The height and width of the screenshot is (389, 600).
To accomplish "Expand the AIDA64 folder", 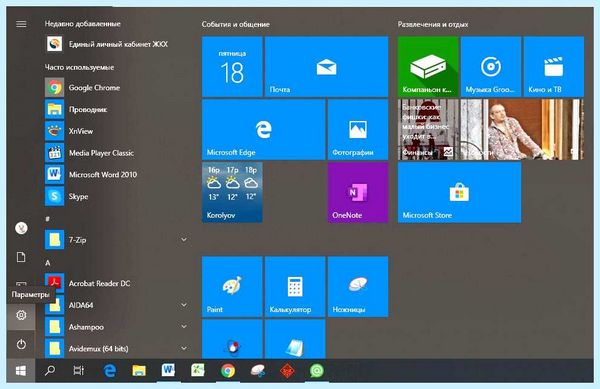I will click(x=184, y=305).
